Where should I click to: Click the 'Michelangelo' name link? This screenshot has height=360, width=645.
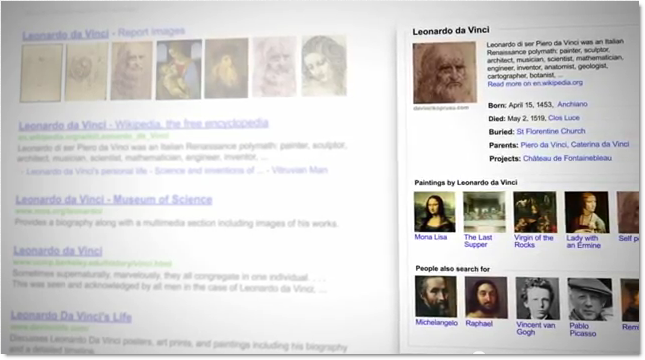(436, 323)
